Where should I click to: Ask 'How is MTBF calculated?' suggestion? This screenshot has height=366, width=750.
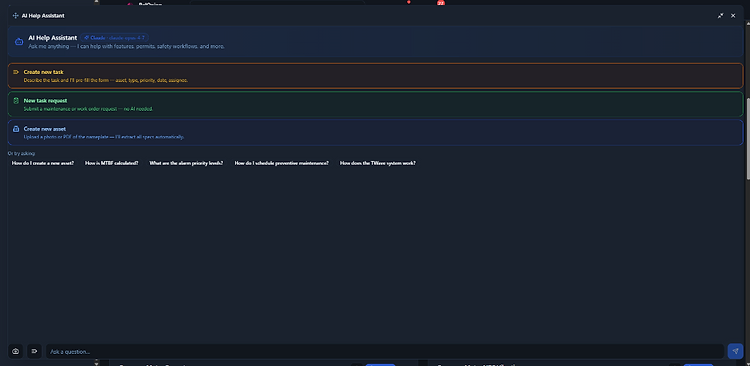[x=111, y=163]
